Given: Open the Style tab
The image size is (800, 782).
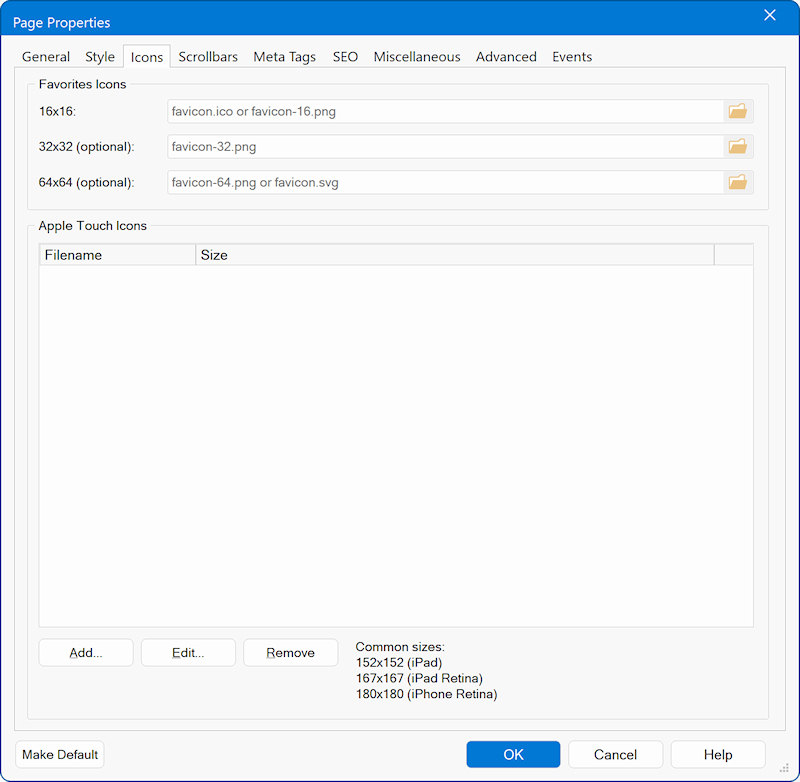Looking at the screenshot, I should (x=100, y=57).
